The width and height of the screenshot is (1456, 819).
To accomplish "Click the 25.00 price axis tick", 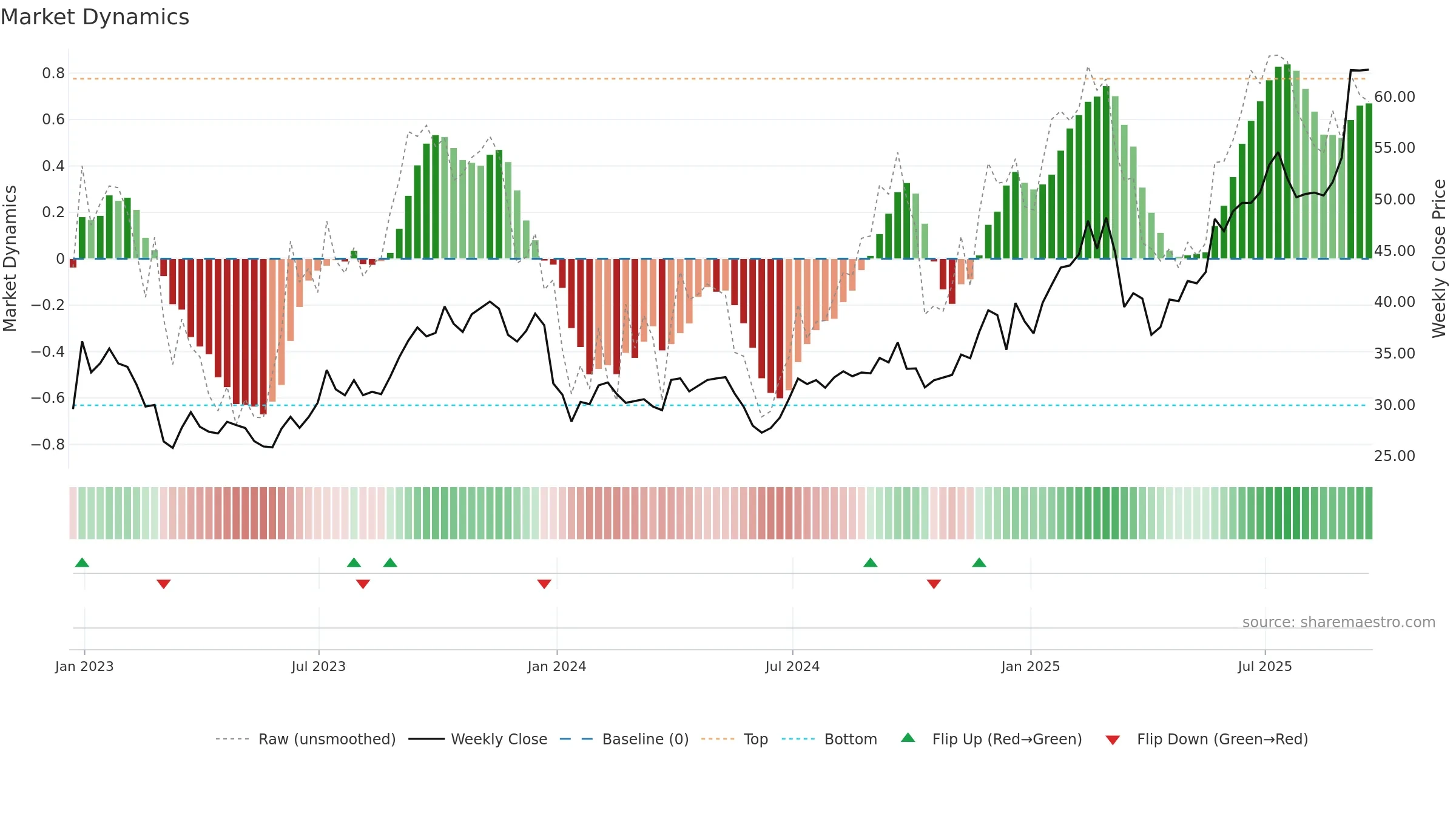I will (x=1395, y=456).
